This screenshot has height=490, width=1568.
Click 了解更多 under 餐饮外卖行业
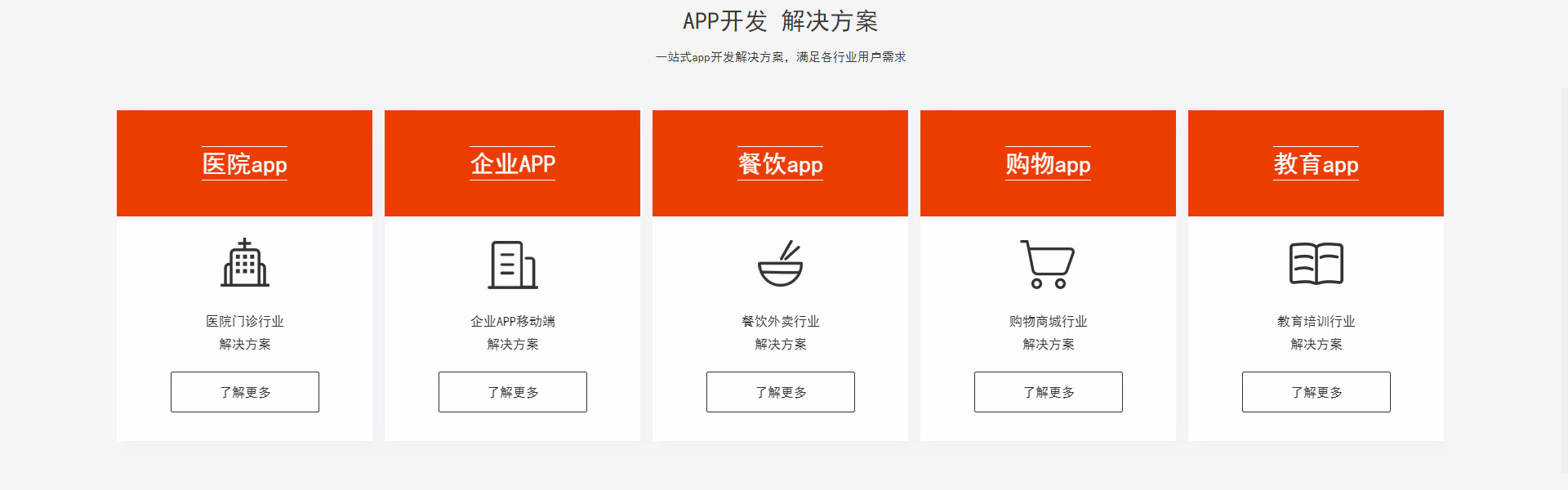click(781, 392)
